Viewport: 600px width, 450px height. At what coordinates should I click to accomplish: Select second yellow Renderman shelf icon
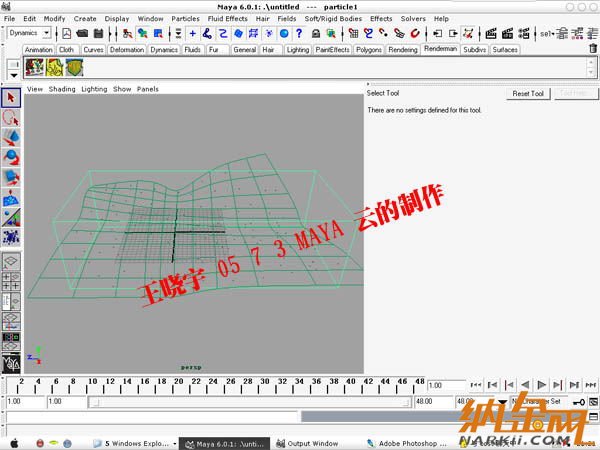coord(55,67)
